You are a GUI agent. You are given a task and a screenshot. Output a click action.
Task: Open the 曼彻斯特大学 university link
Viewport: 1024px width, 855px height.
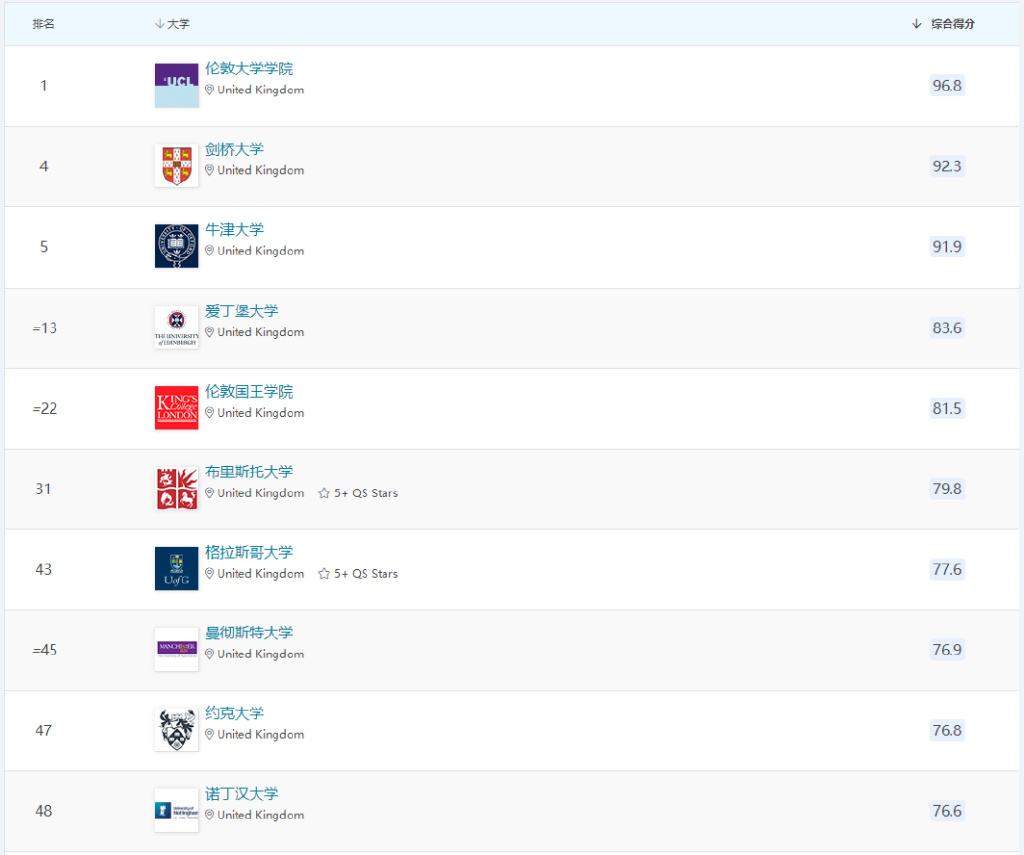pyautogui.click(x=249, y=633)
